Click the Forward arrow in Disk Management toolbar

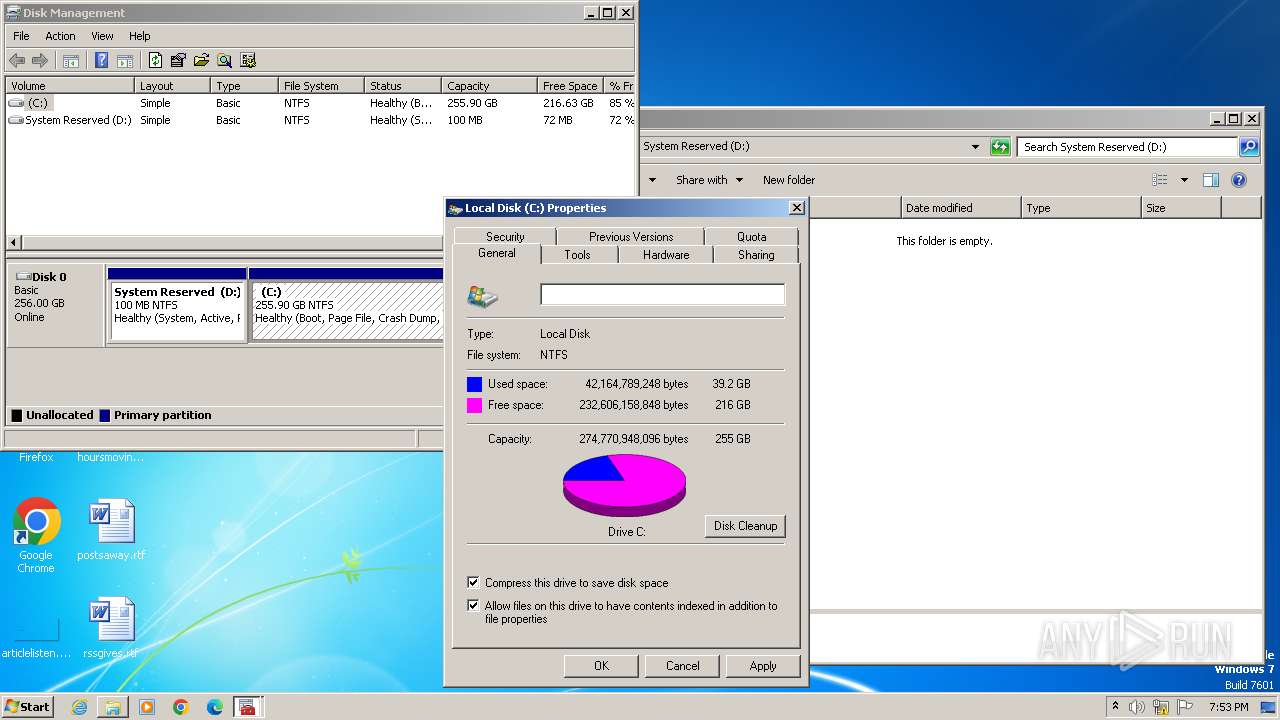click(40, 61)
